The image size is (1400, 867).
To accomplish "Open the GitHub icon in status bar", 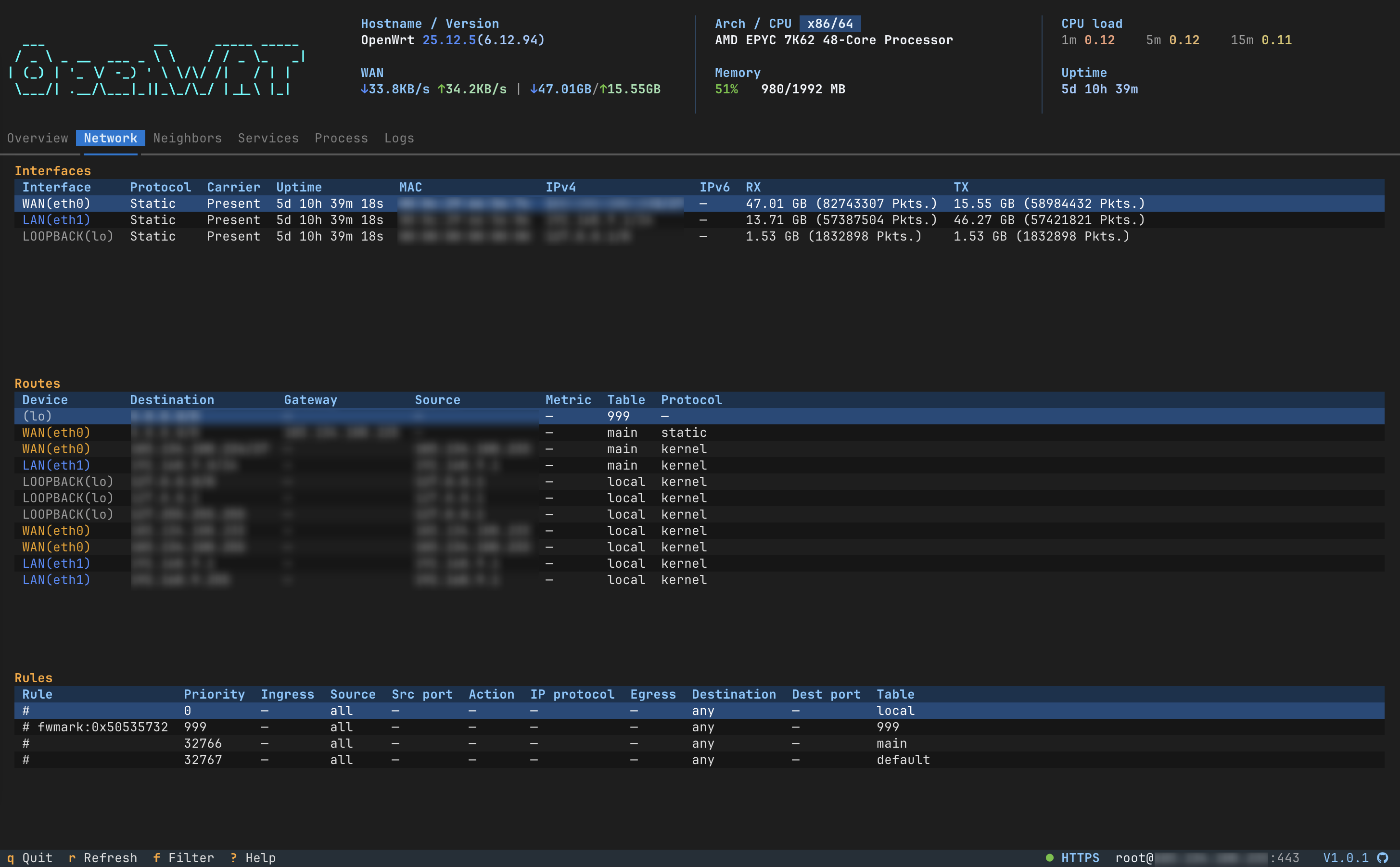I will point(1383,858).
